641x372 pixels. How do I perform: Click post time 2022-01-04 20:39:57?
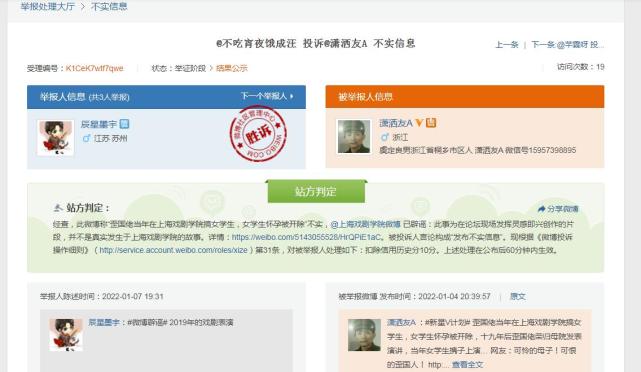click(x=454, y=296)
